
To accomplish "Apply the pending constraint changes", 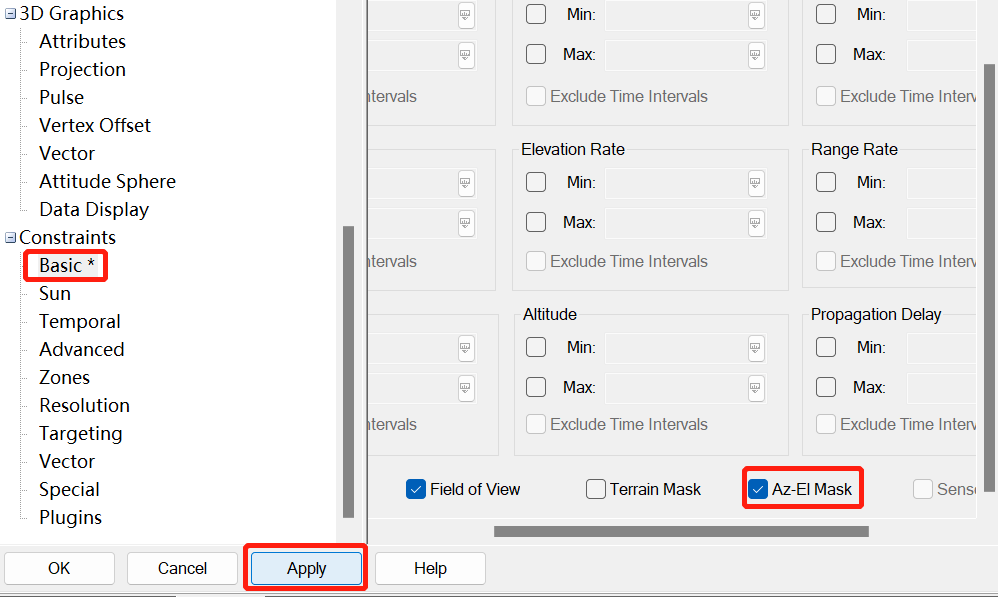I will click(x=305, y=568).
